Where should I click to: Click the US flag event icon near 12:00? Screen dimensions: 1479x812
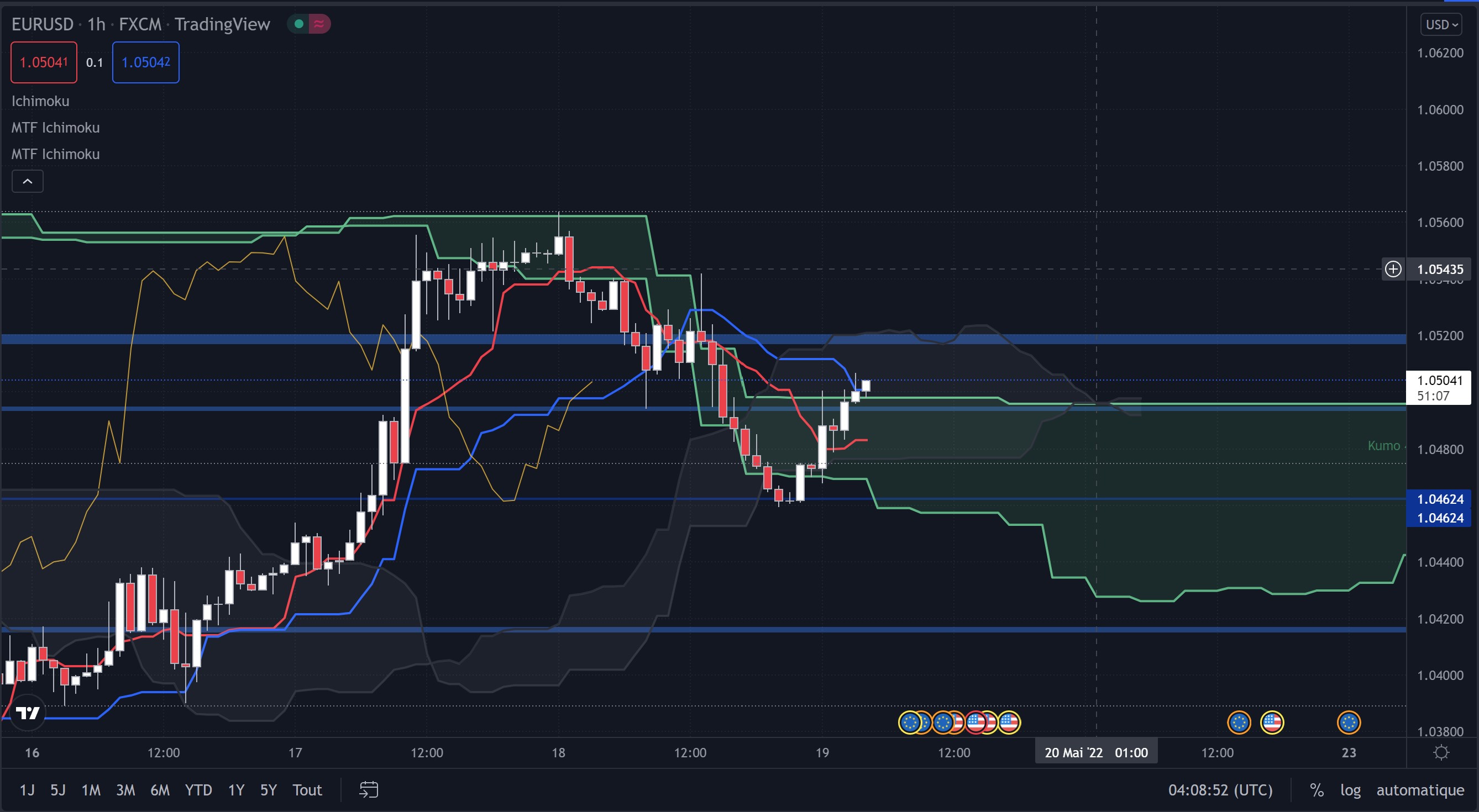1272,723
